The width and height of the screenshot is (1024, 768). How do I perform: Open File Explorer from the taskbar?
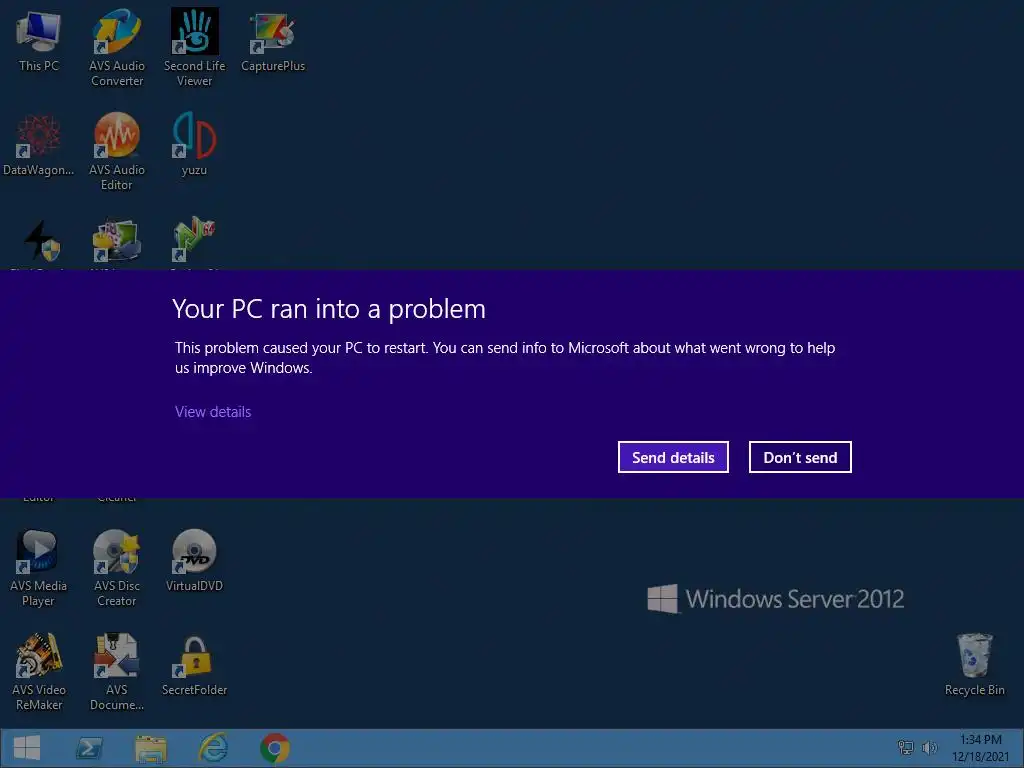click(151, 748)
